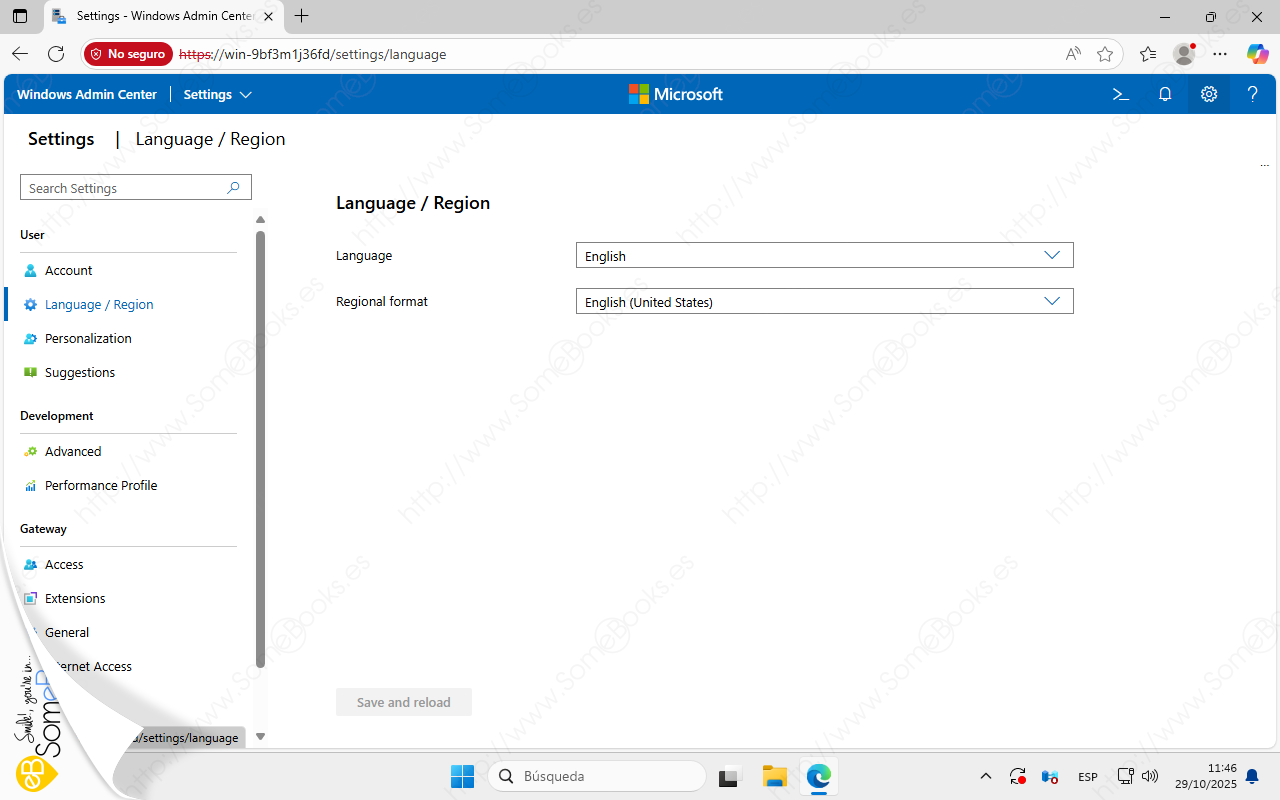The height and width of the screenshot is (800, 1280).
Task: Click the Windows Admin Center title link
Action: point(87,94)
